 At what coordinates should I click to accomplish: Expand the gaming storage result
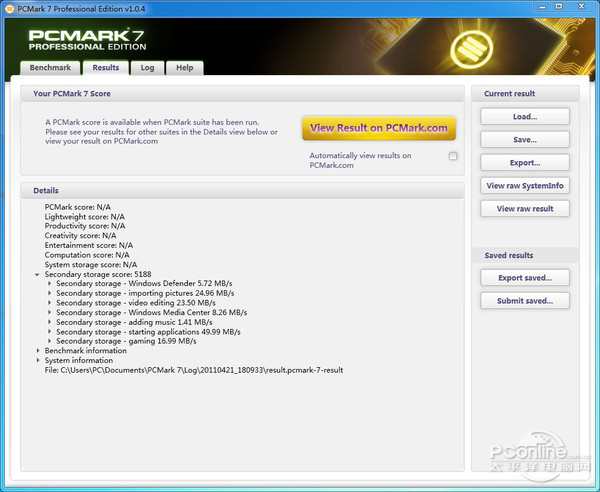(50, 341)
